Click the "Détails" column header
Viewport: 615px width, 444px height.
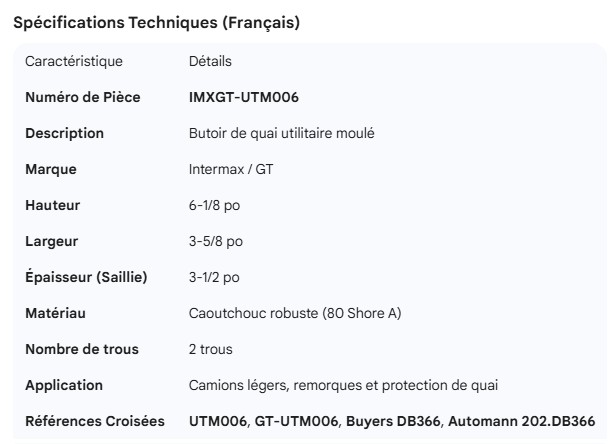pyautogui.click(x=210, y=61)
